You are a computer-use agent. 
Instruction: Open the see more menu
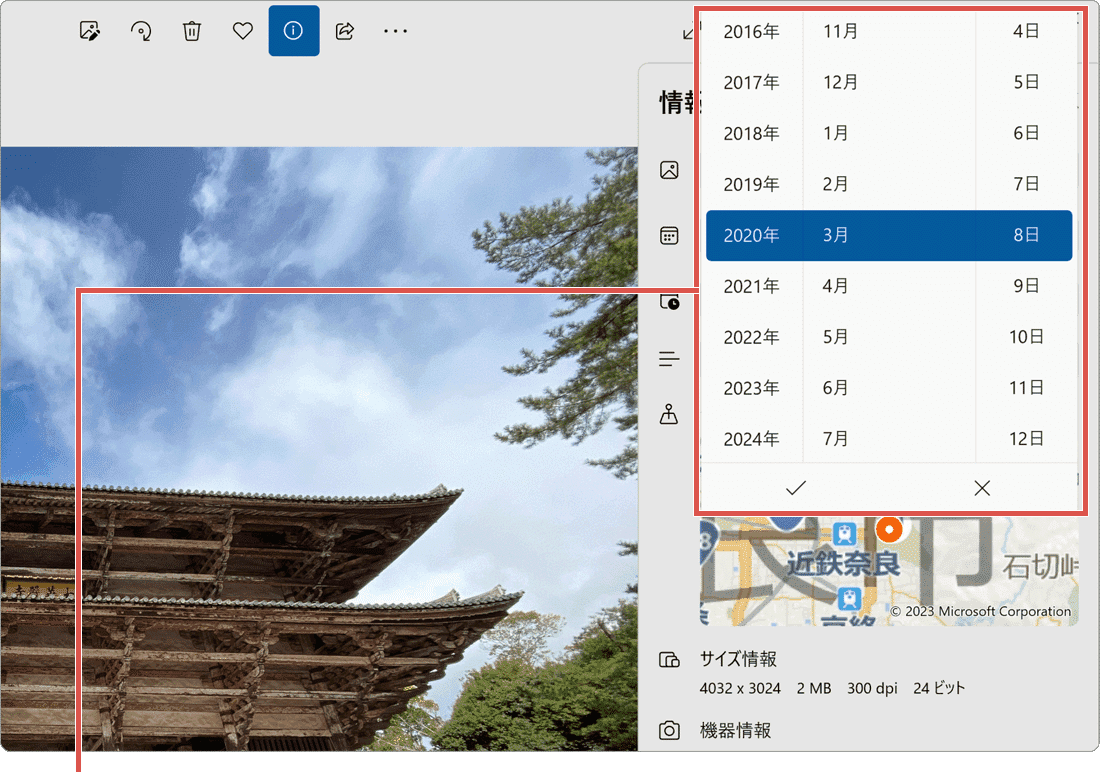click(x=395, y=31)
